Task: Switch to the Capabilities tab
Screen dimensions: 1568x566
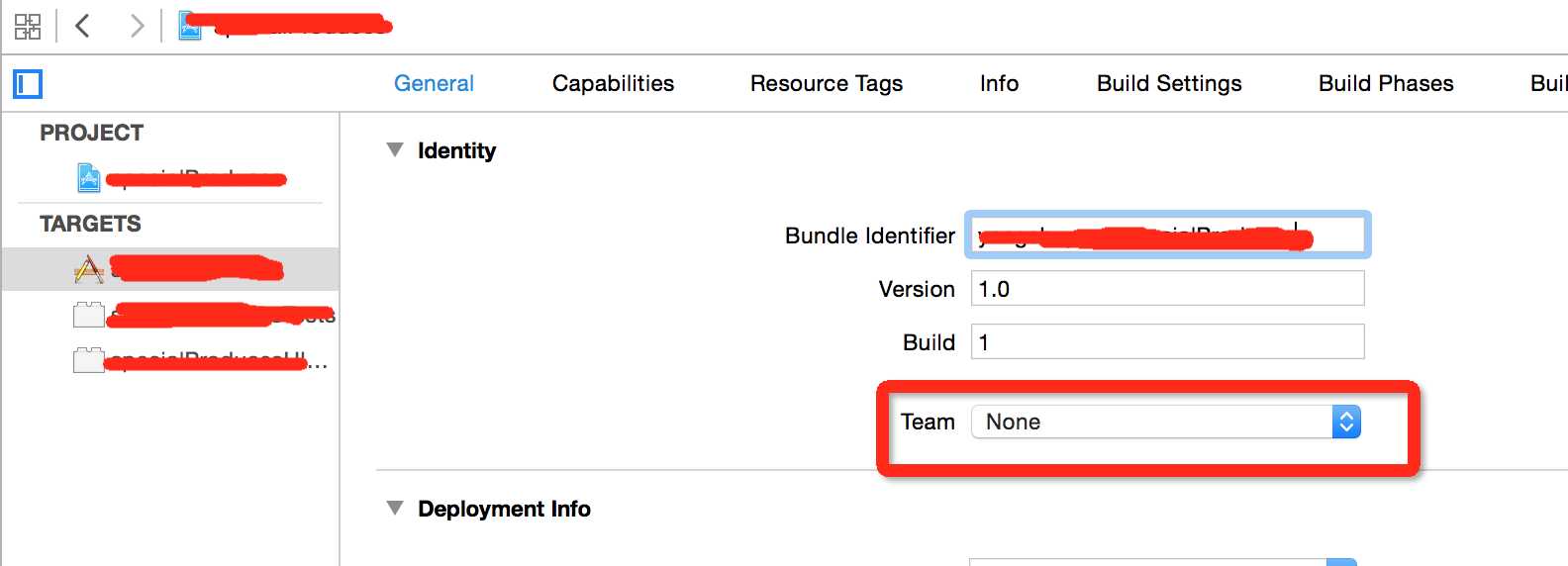Action: (613, 84)
